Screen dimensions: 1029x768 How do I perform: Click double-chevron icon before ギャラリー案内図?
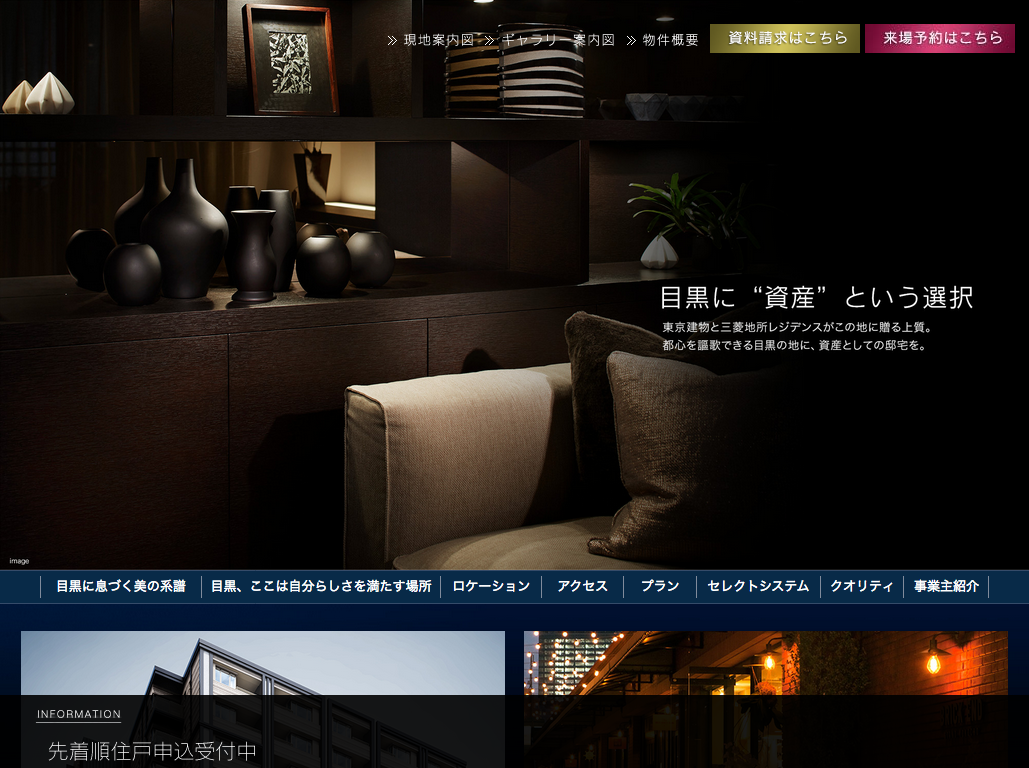(490, 41)
